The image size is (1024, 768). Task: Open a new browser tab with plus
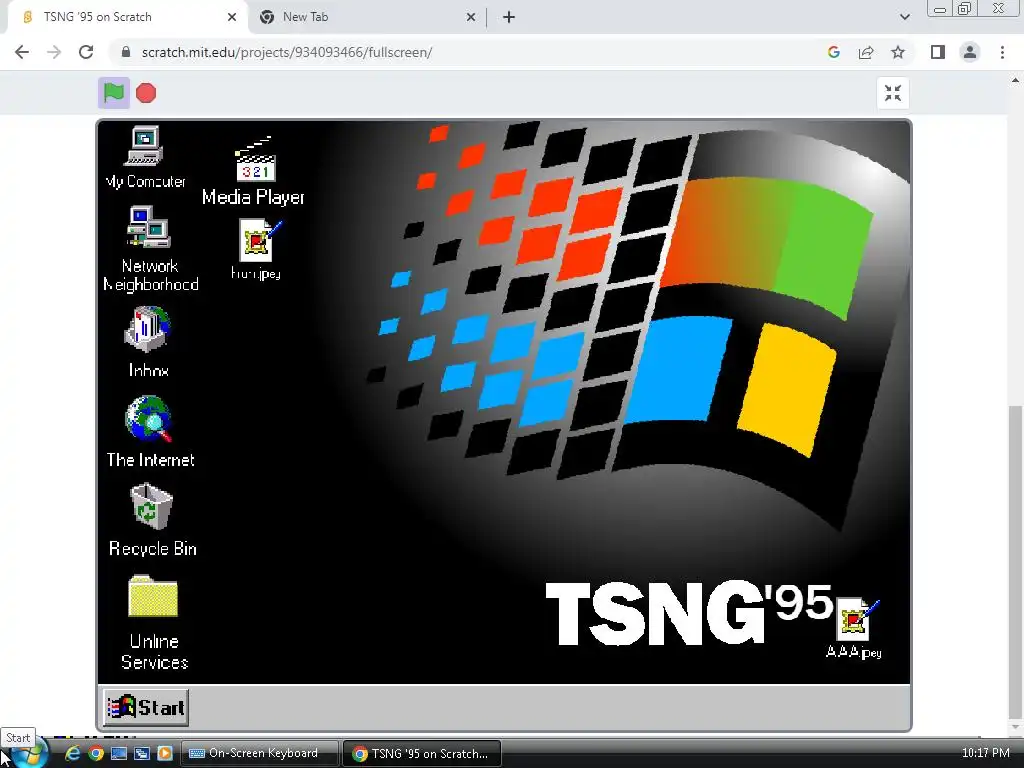tap(509, 17)
